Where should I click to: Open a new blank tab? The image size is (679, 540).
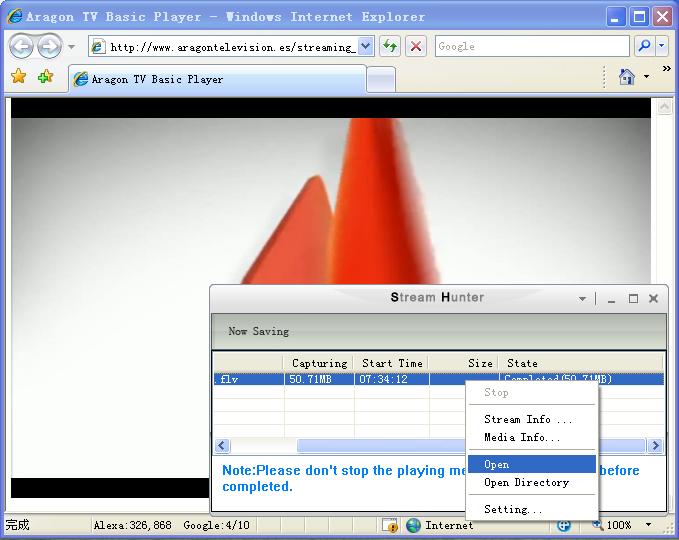click(x=381, y=80)
